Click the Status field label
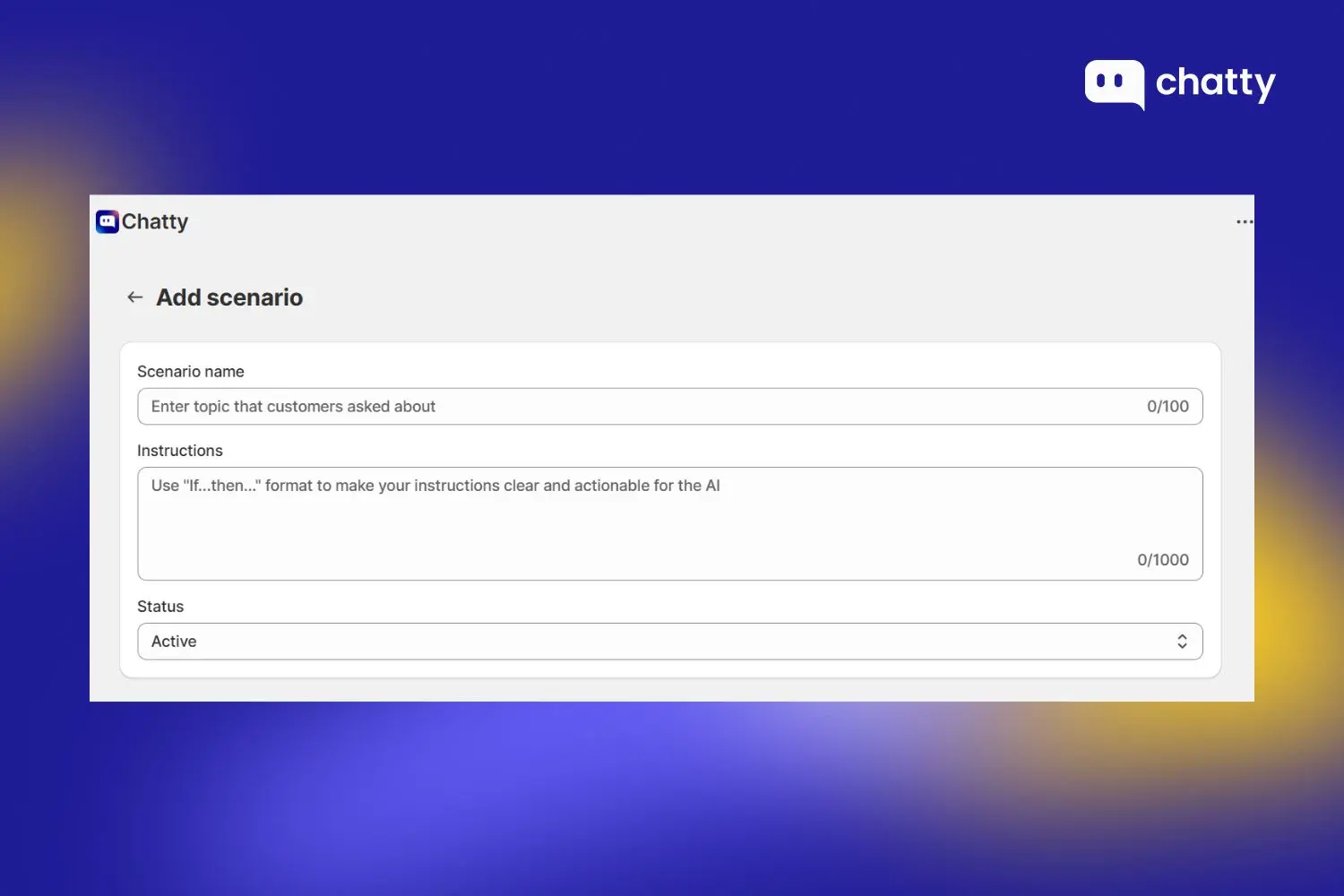1344x896 pixels. [x=160, y=607]
